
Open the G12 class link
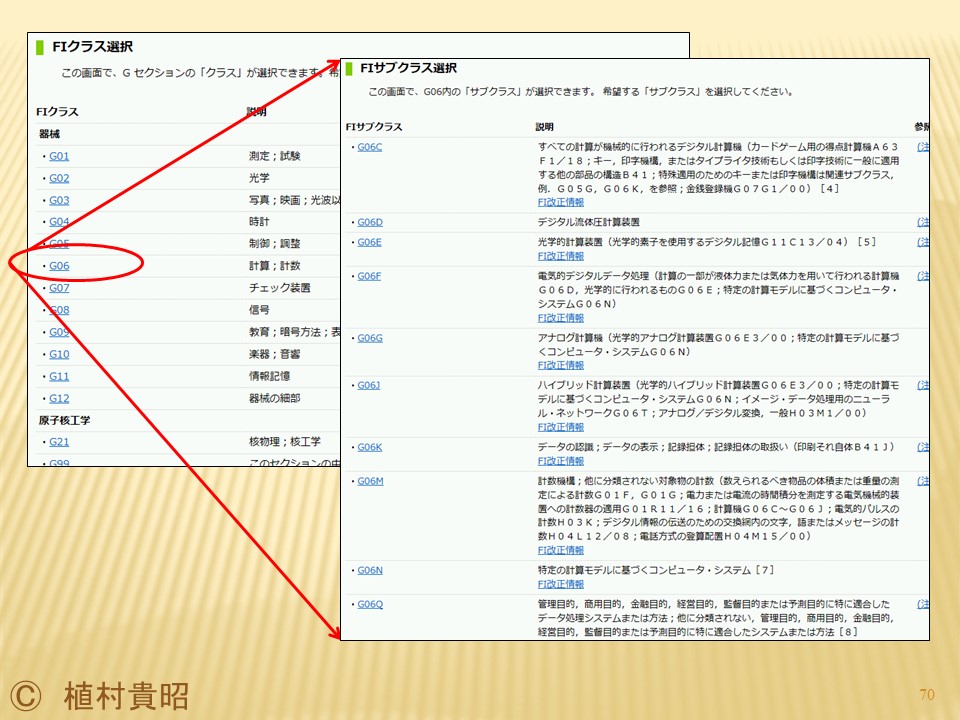[59, 398]
